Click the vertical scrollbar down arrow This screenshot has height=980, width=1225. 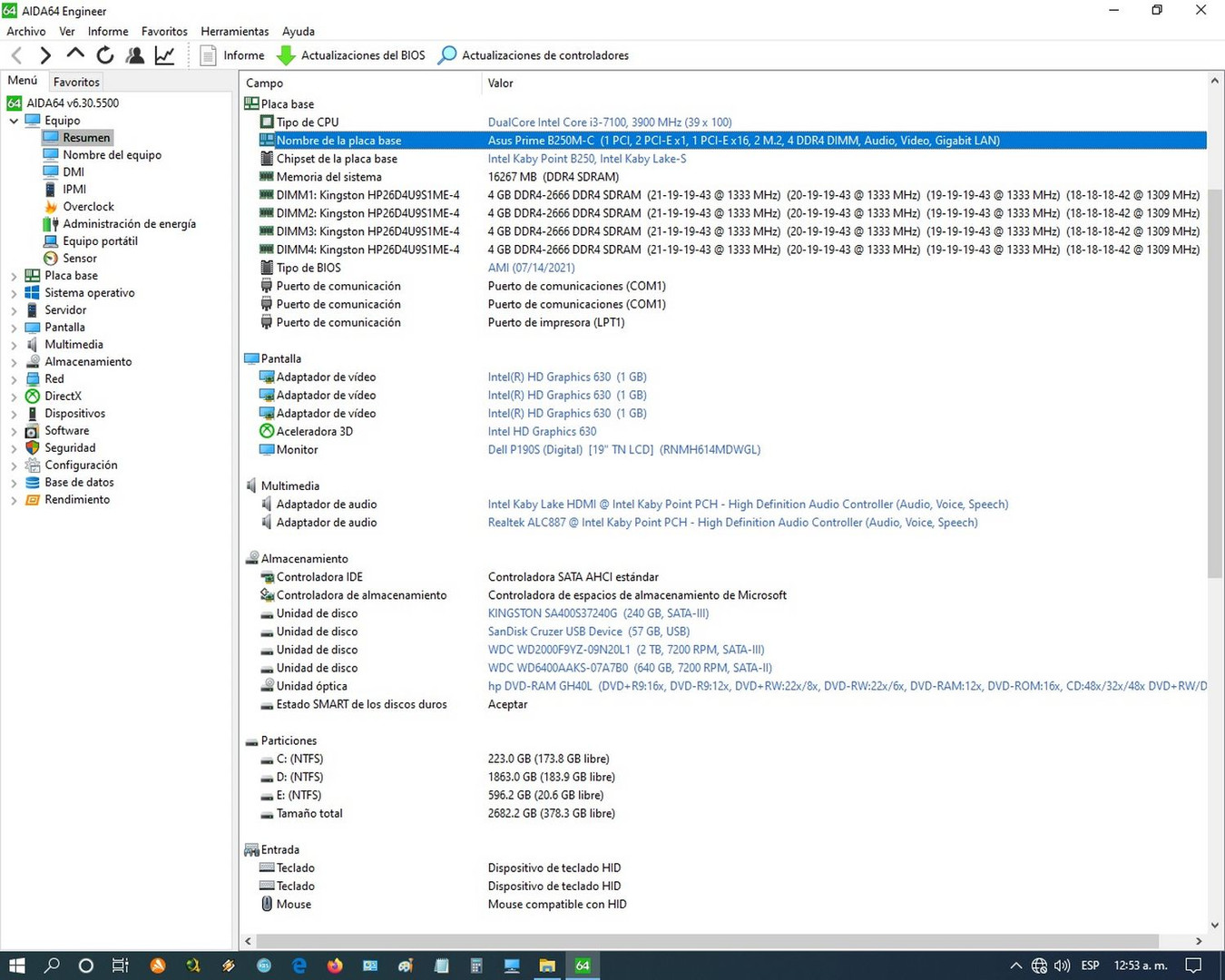(x=1215, y=925)
